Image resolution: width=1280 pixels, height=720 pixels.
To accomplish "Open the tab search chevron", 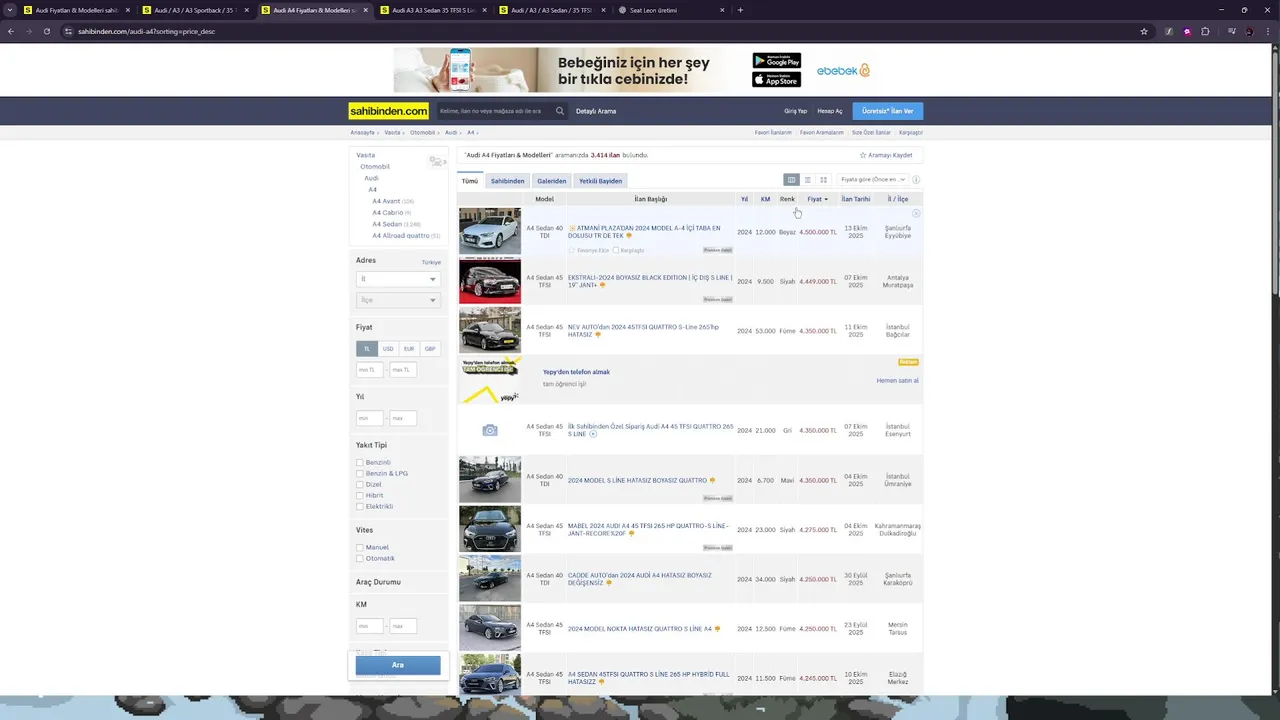I will pyautogui.click(x=11, y=10).
